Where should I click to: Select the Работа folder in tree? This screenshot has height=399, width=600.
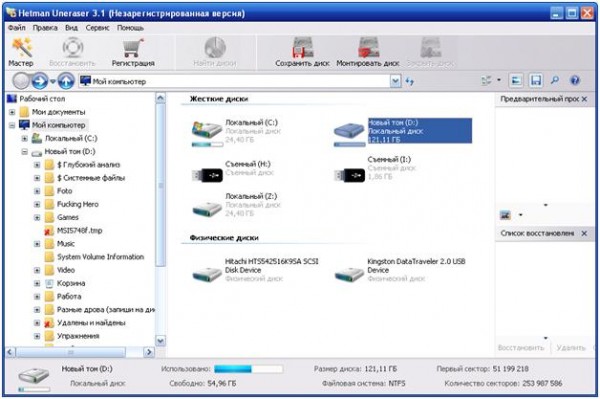69,296
